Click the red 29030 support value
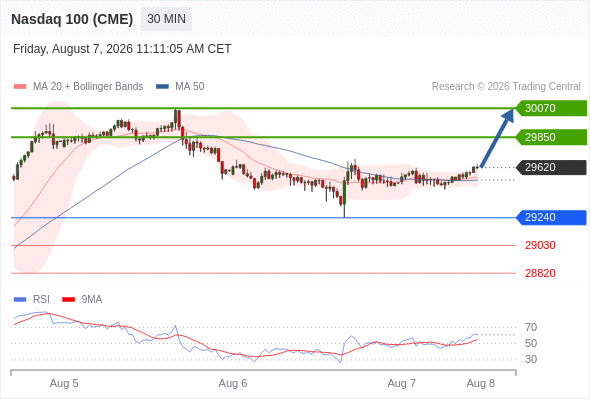 [540, 245]
